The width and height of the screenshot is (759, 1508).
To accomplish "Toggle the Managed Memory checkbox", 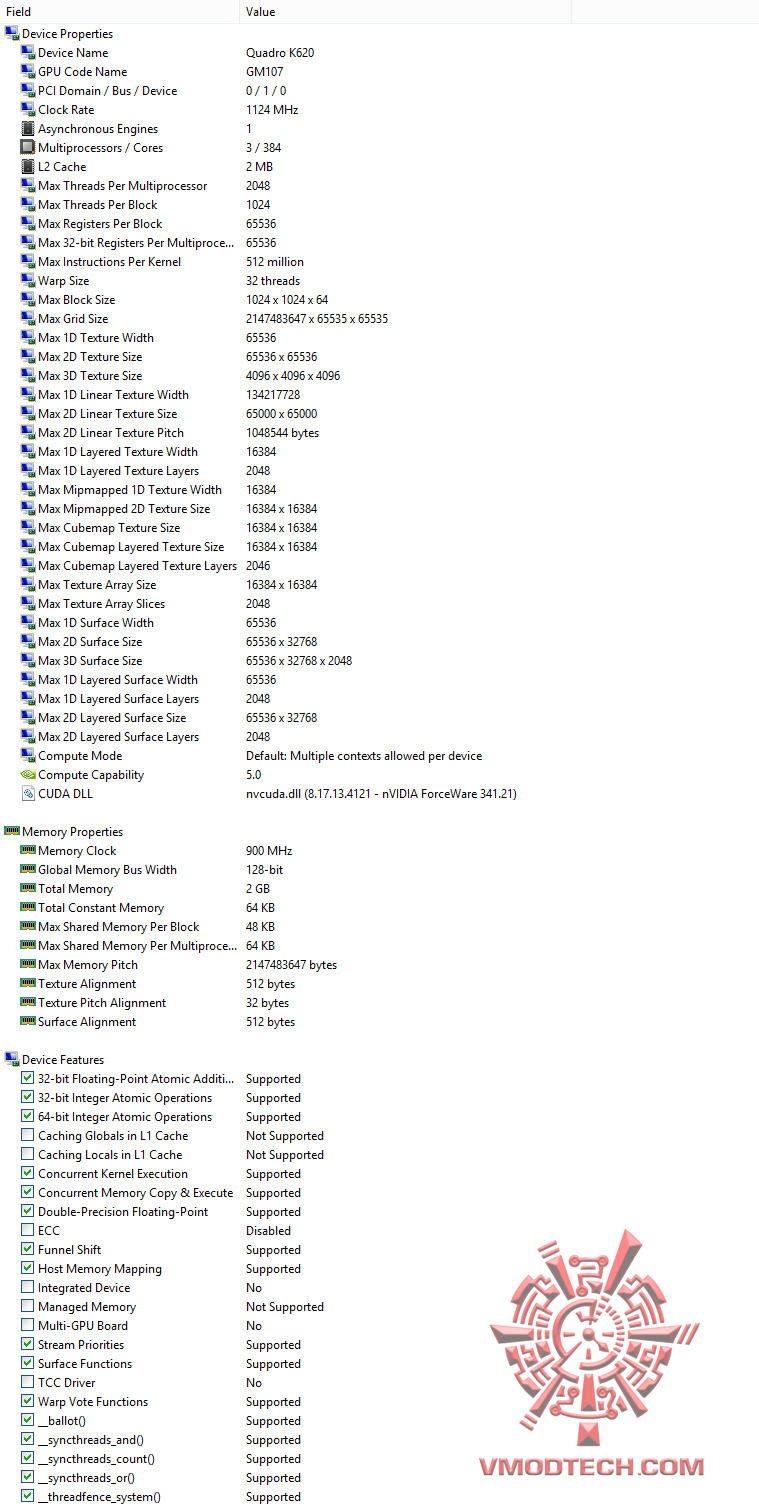I will (x=28, y=1306).
